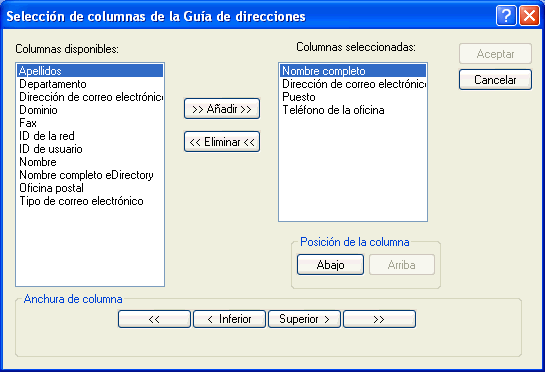Click the double right arrow width button

point(380,319)
